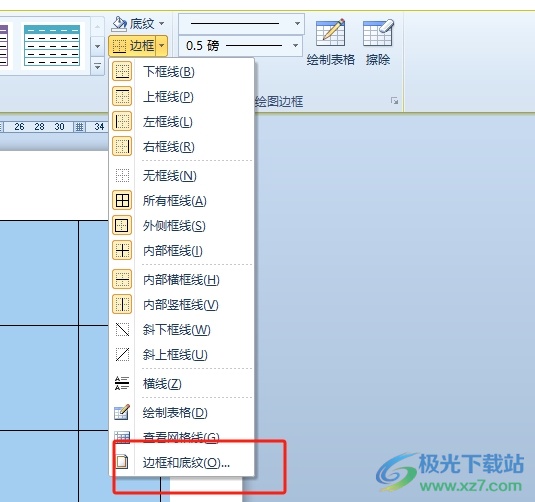Move the table styles gallery down one row
This screenshot has height=502, width=535.
point(97,46)
